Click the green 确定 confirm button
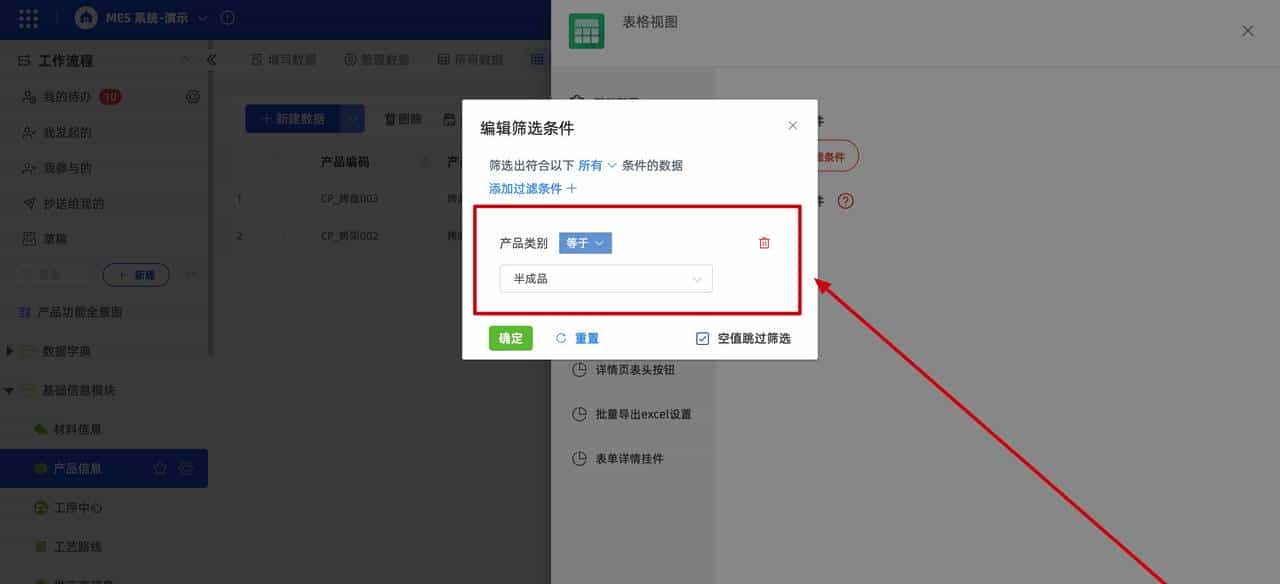 [510, 338]
